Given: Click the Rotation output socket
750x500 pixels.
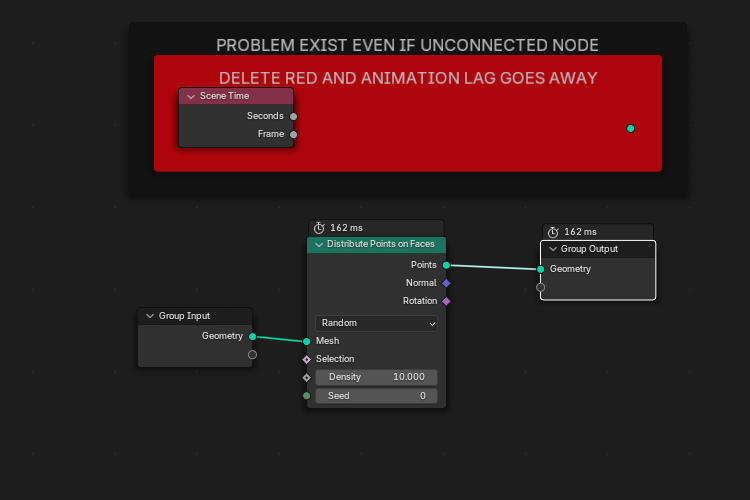Looking at the screenshot, I should coord(446,301).
